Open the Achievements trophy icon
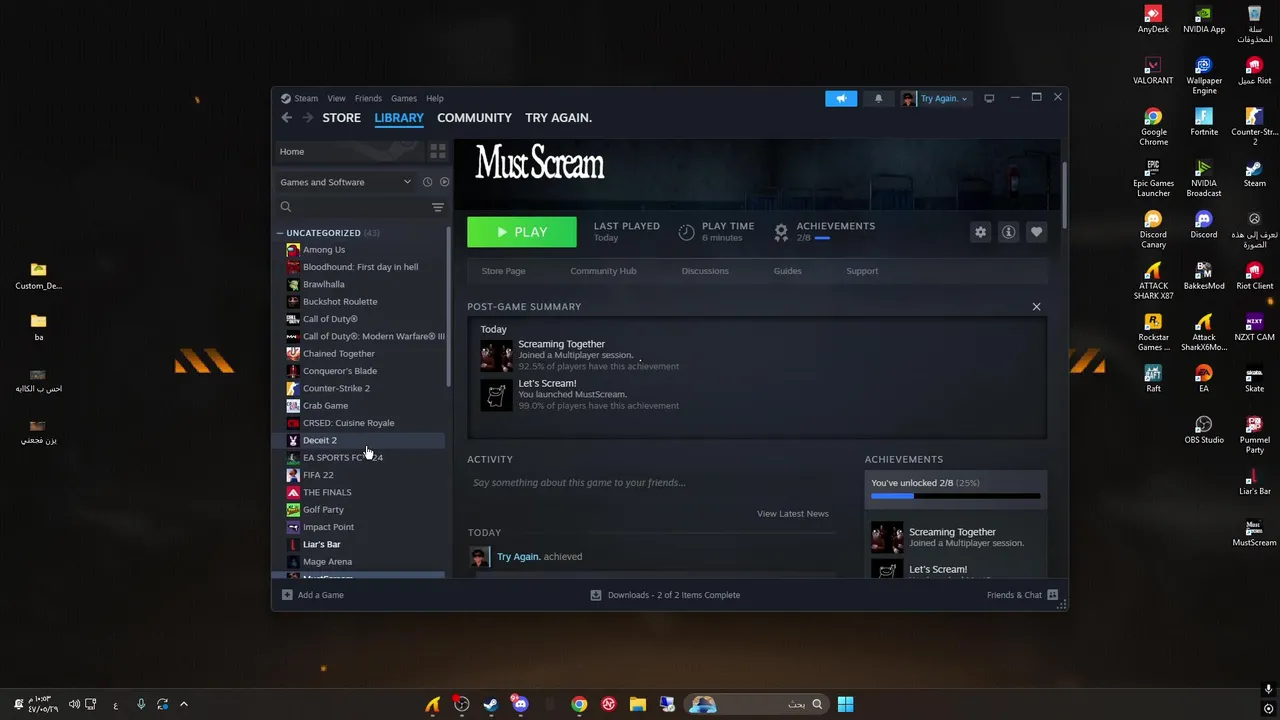1280x720 pixels. tap(781, 232)
